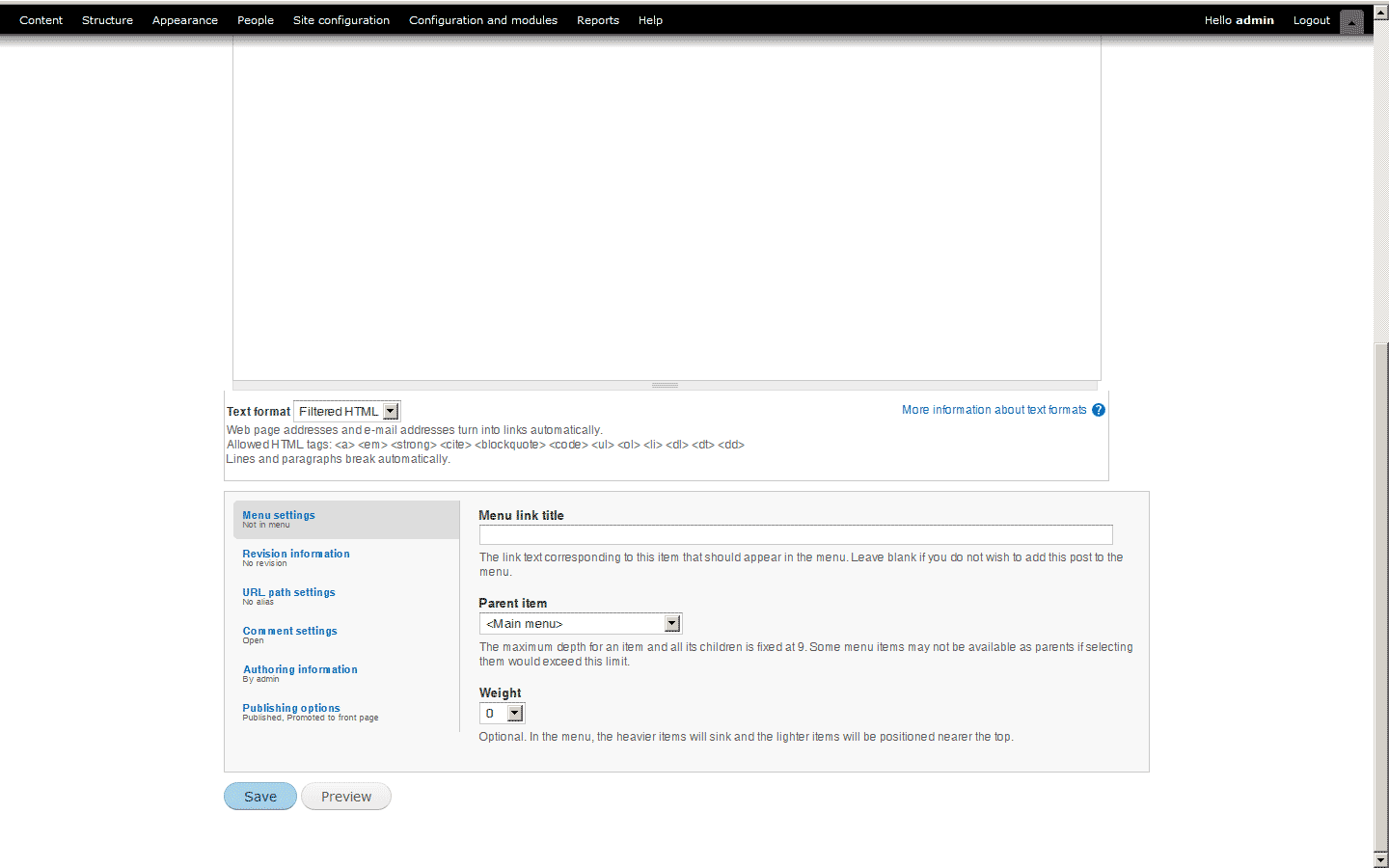Open More information about text formats link
The width and height of the screenshot is (1389, 868).
pyautogui.click(x=994, y=410)
